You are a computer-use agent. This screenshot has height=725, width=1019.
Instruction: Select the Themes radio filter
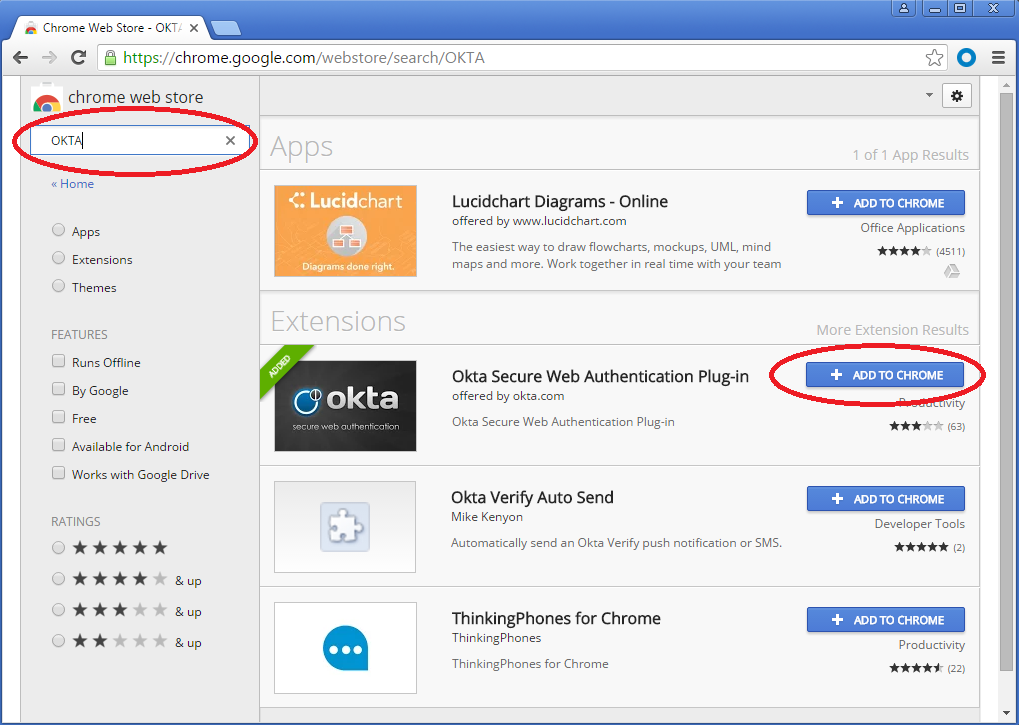(x=58, y=286)
